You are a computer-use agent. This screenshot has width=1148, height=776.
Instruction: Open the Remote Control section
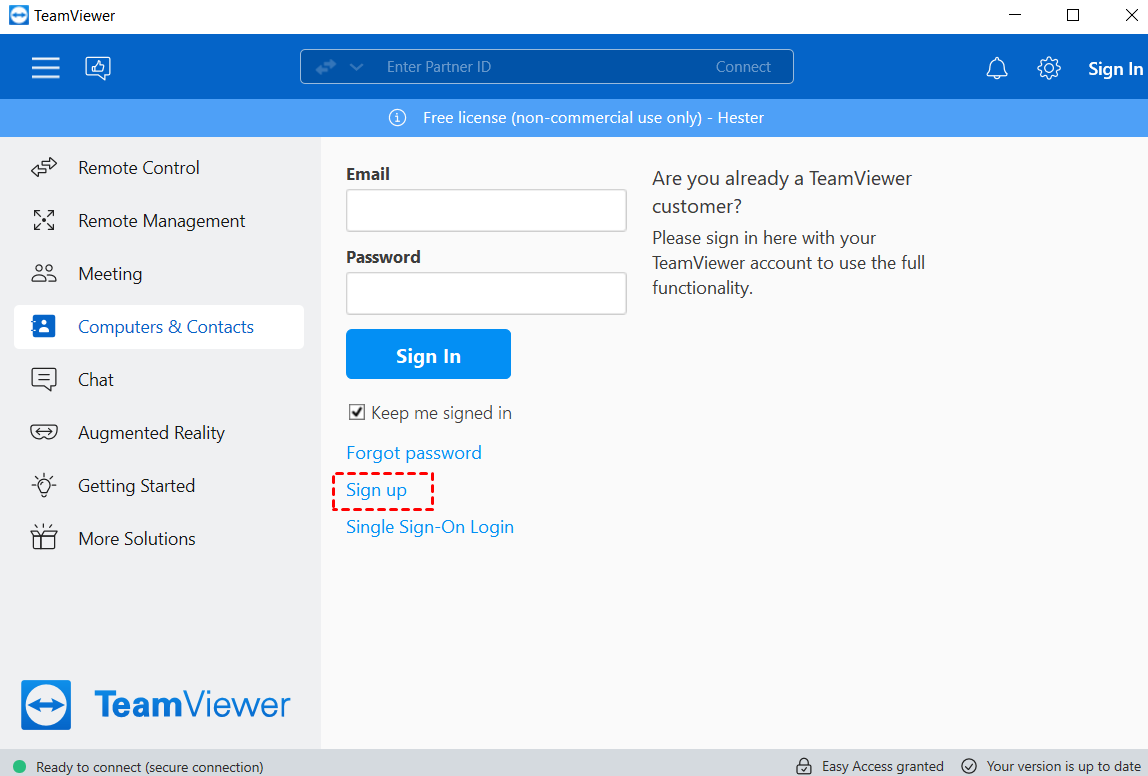pos(139,167)
